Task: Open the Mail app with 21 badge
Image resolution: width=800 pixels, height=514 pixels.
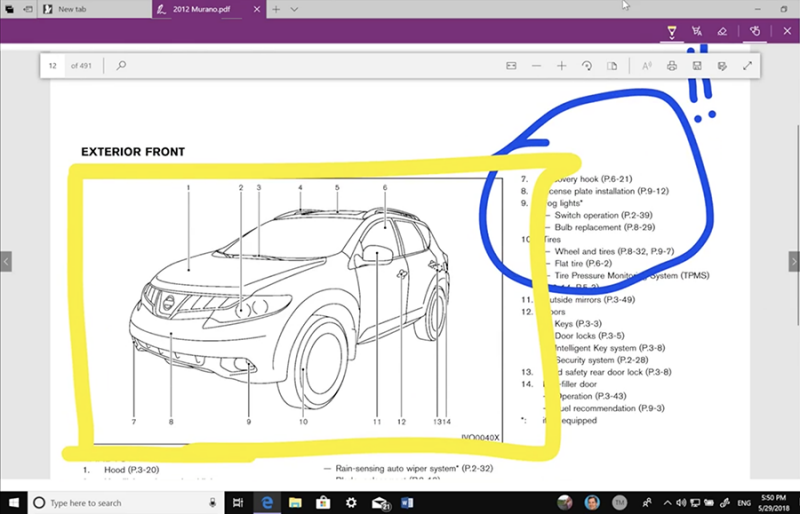Action: 381,503
